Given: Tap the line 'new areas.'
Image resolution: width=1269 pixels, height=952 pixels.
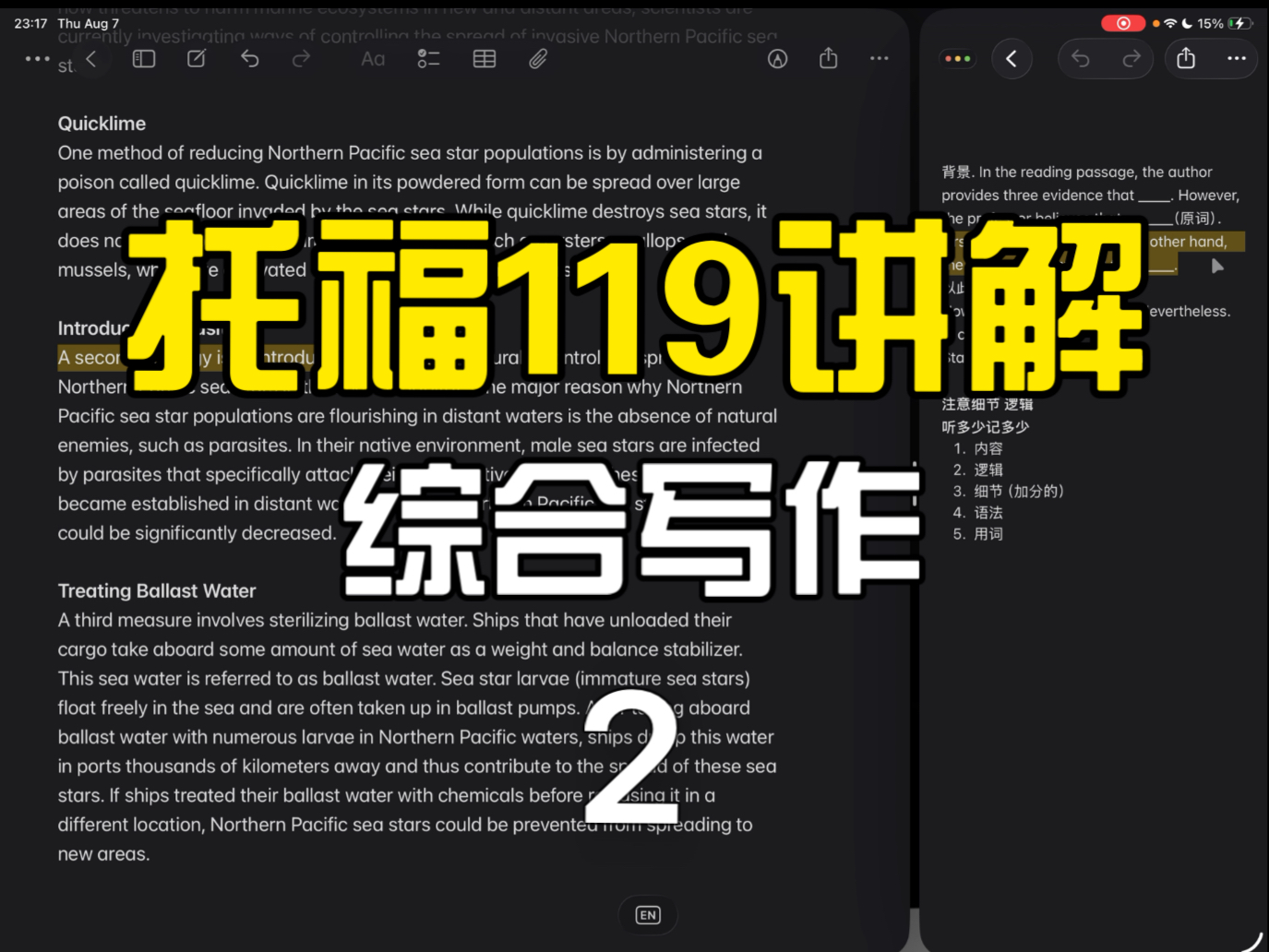Looking at the screenshot, I should pyautogui.click(x=103, y=854).
